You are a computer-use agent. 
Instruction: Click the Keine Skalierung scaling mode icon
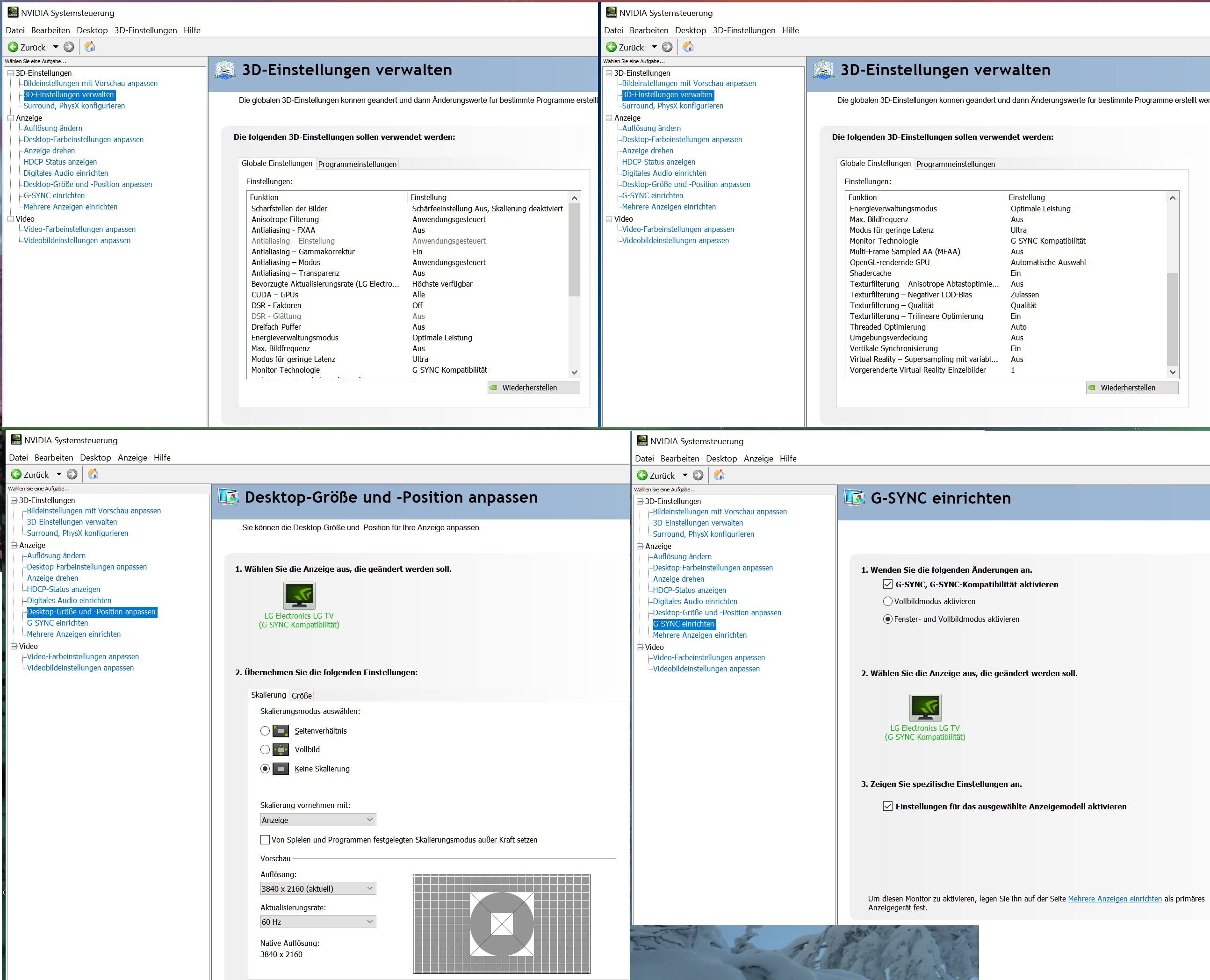(x=281, y=769)
